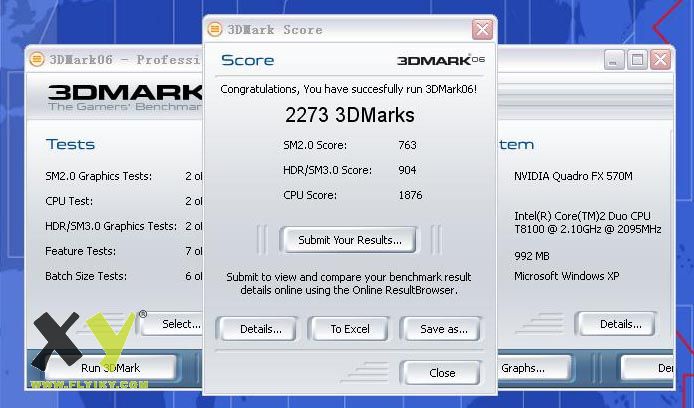Click the 3DMark06 main window title icon
The width and height of the screenshot is (694, 408).
[37, 59]
